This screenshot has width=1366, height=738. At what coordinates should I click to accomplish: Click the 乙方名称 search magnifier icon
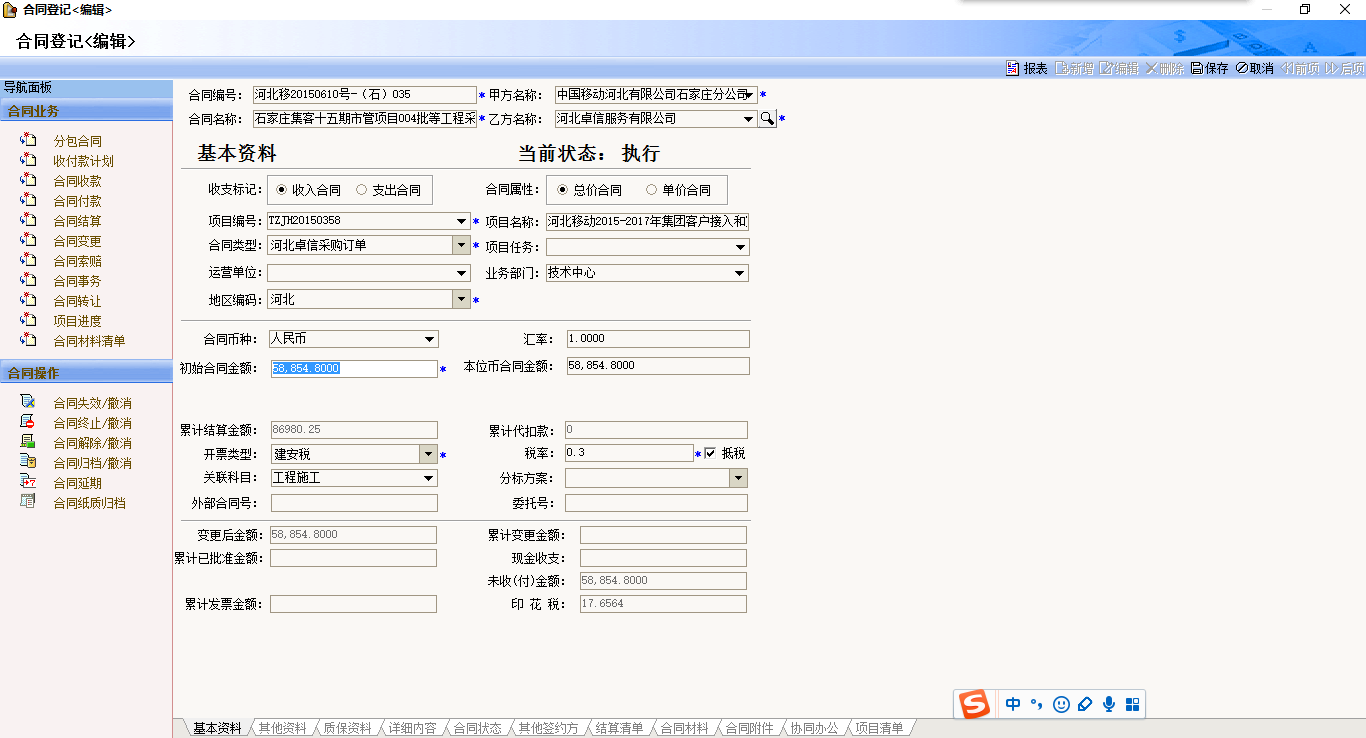[767, 119]
